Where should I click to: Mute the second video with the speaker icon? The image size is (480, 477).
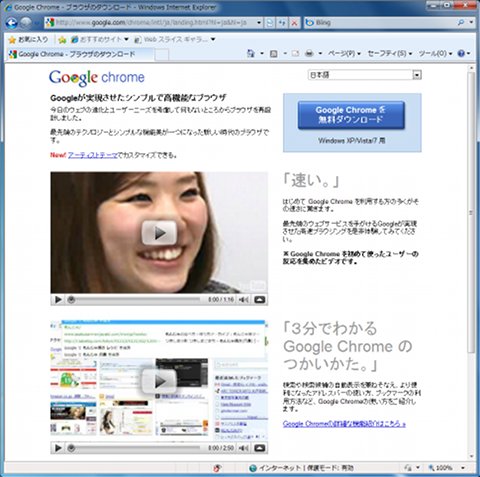[244, 448]
